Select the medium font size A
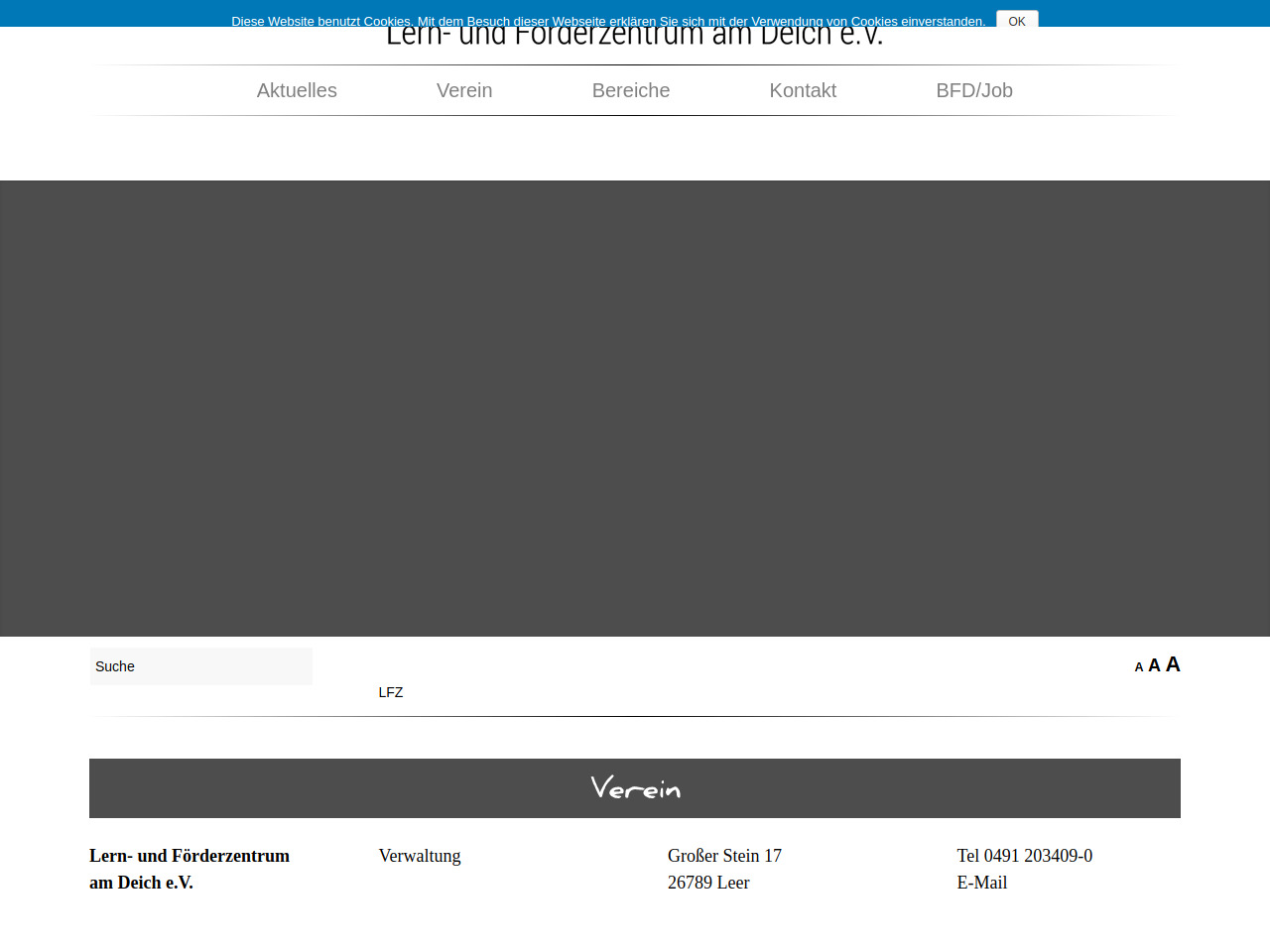Viewport: 1270px width, 952px height. coord(1154,665)
